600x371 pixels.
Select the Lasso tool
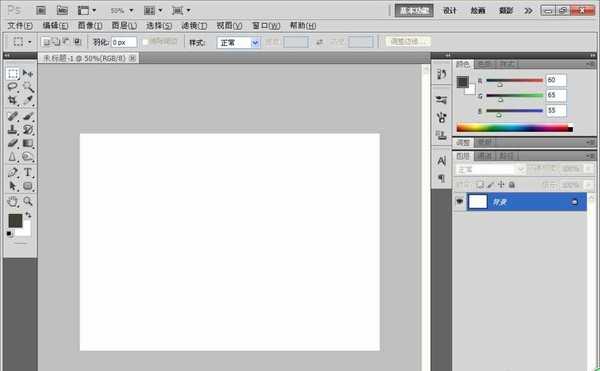pyautogui.click(x=13, y=87)
